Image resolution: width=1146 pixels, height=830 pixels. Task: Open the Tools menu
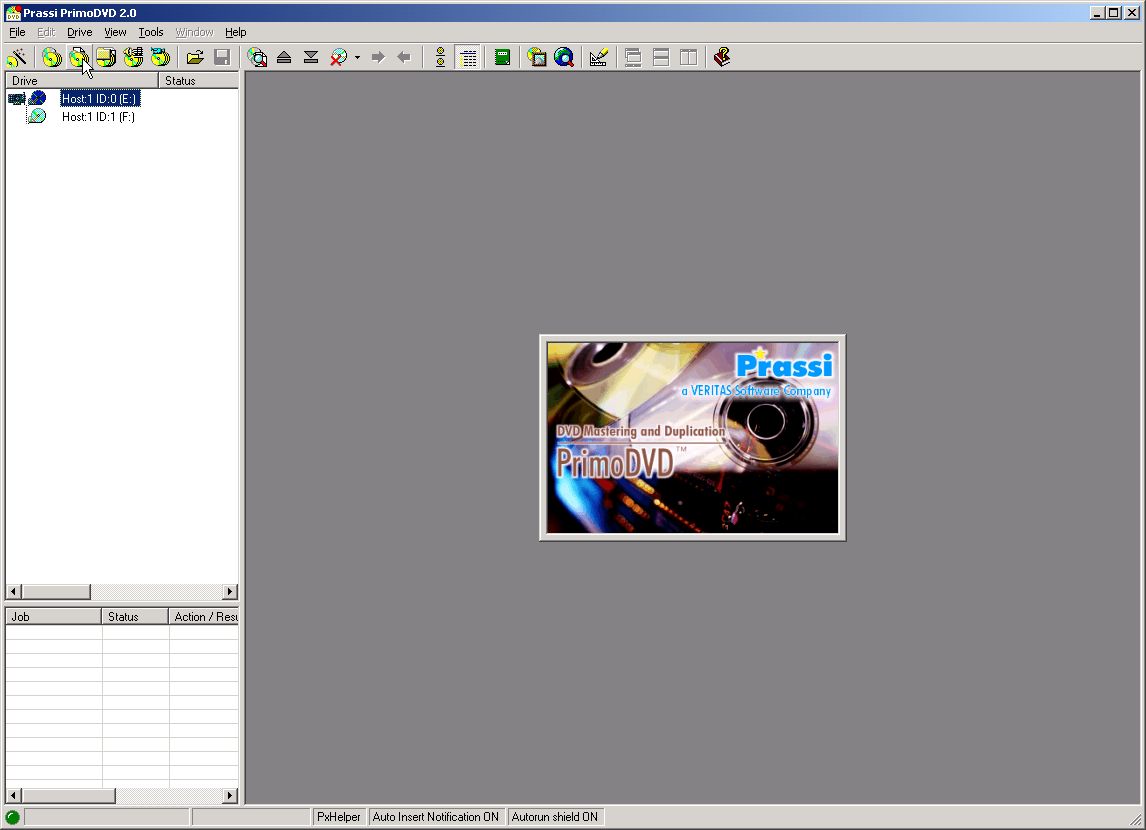point(151,32)
